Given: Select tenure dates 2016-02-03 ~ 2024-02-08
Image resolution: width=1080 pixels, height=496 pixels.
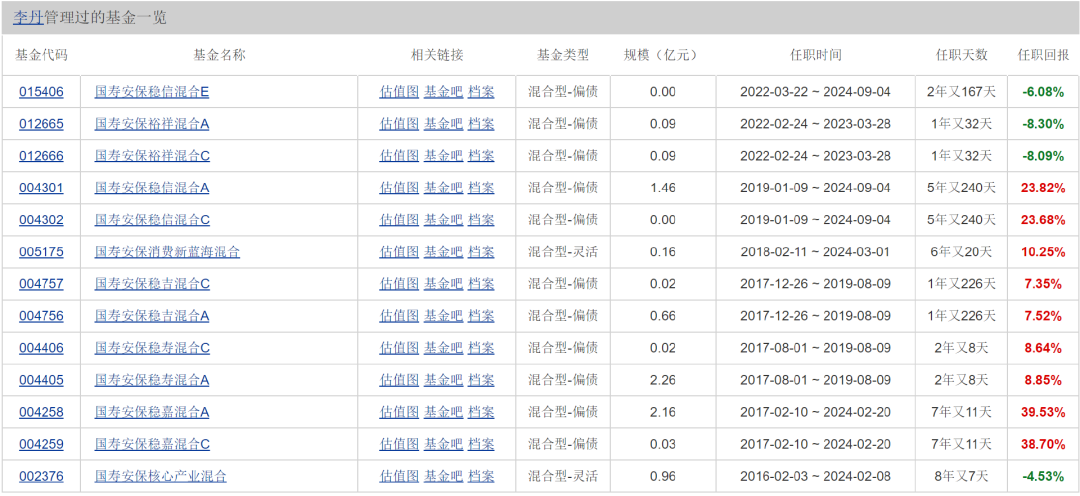Looking at the screenshot, I should point(816,476).
